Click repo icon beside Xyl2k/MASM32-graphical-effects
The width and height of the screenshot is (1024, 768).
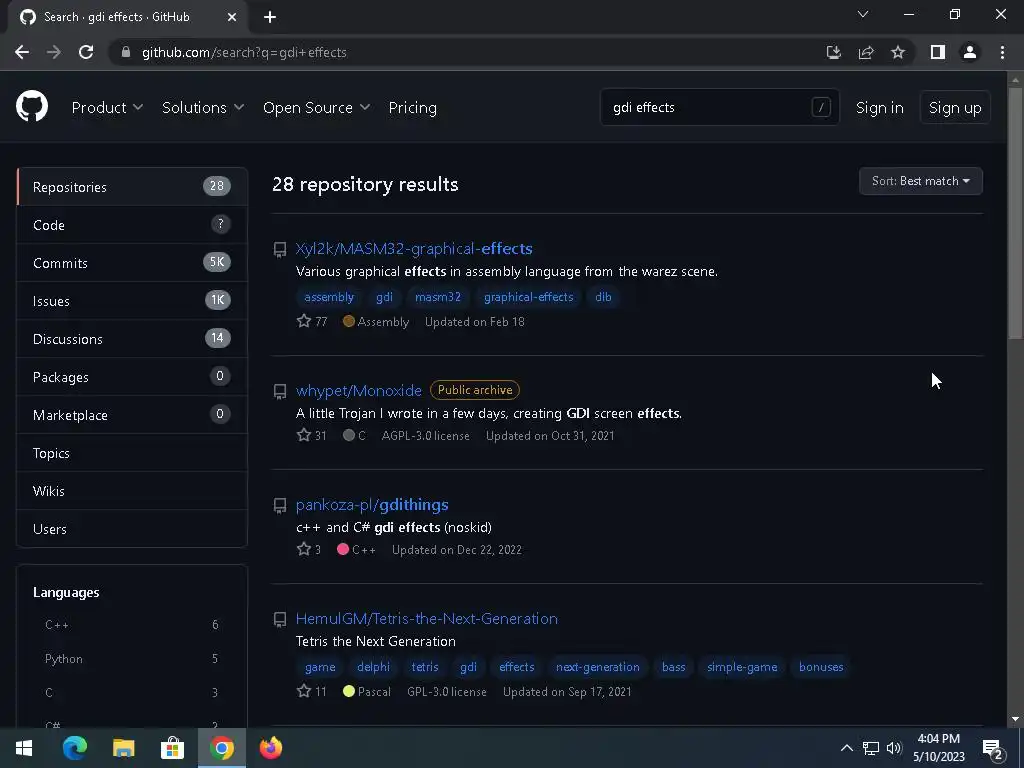click(280, 249)
